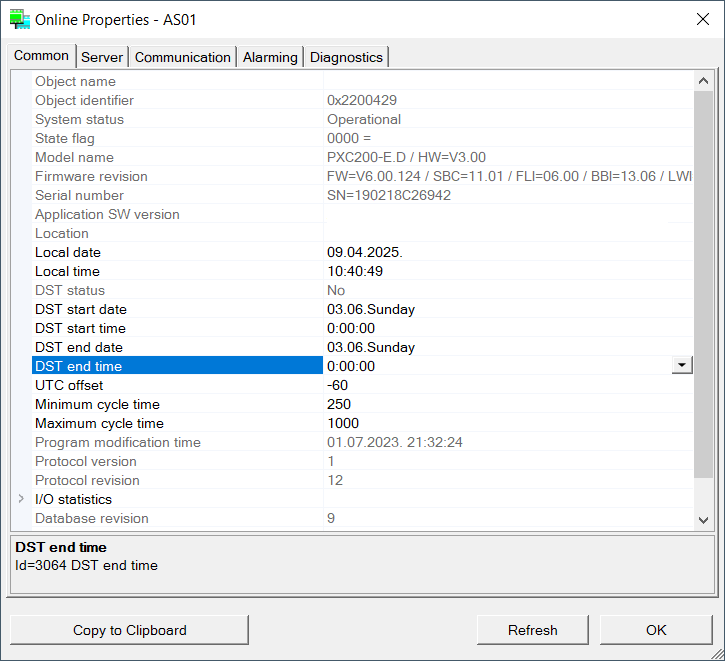Confirm with the OK button
725x661 pixels.
tap(656, 630)
